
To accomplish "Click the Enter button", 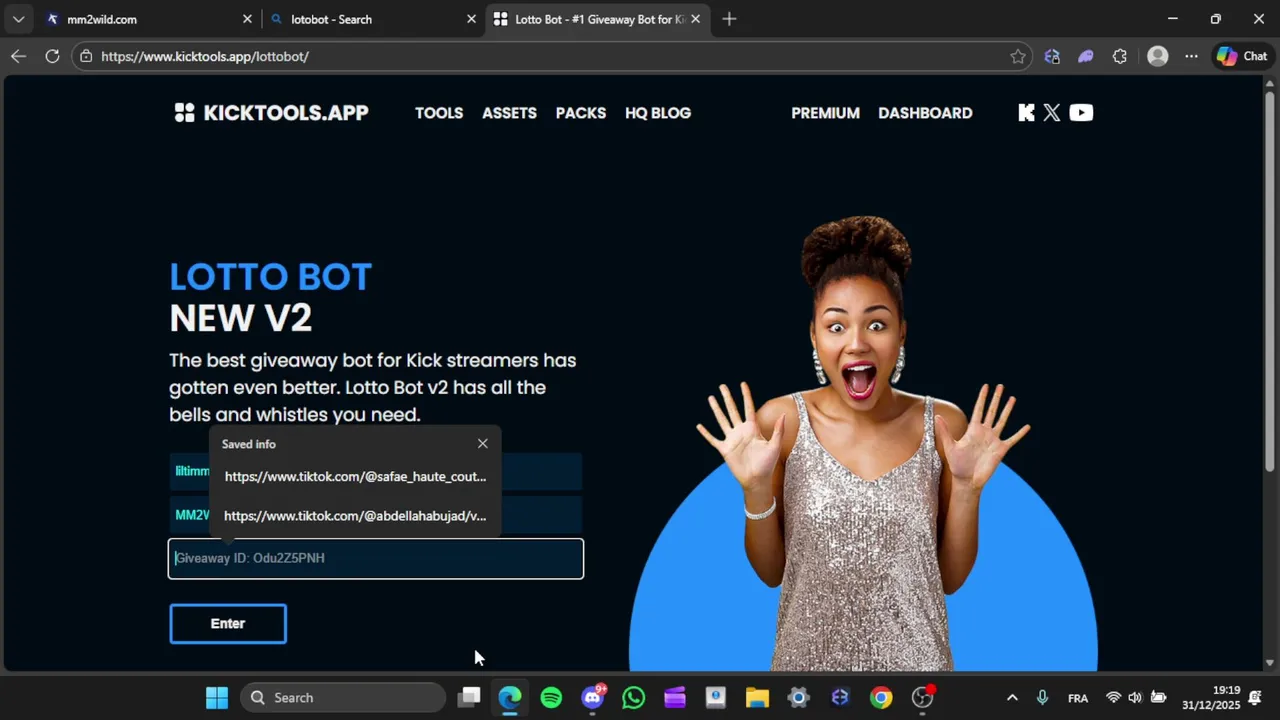I will [228, 623].
